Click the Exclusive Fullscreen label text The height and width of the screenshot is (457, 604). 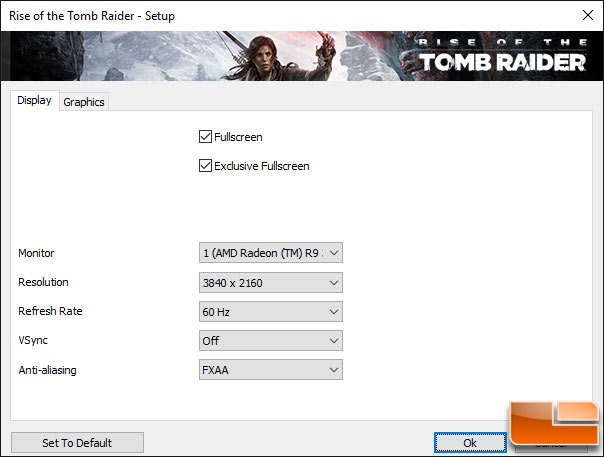click(x=262, y=166)
